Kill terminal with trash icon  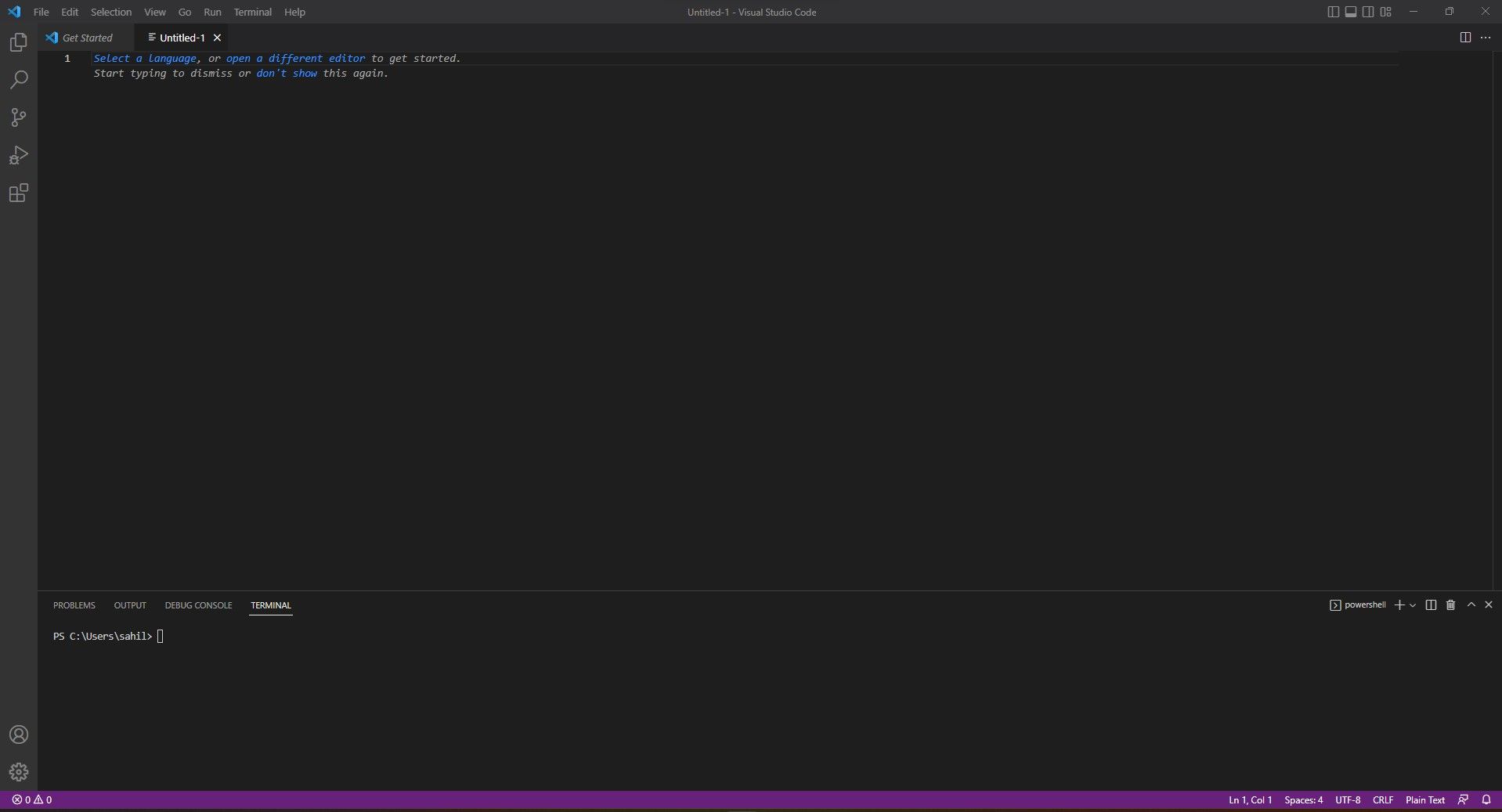click(1450, 605)
